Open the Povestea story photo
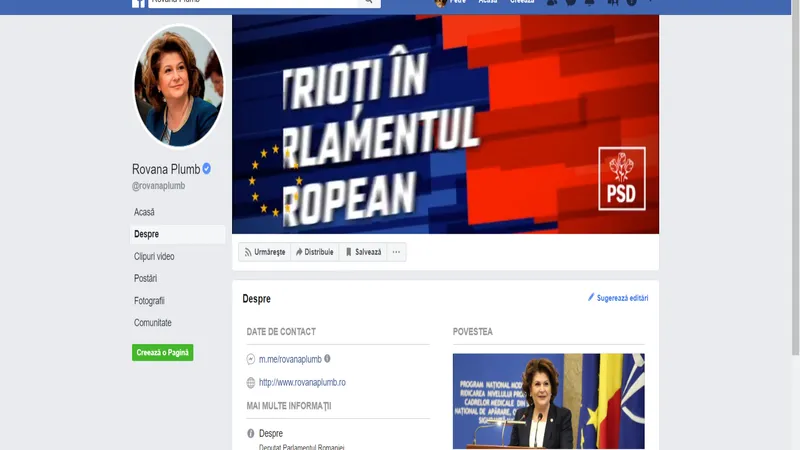The image size is (800, 450). [548, 401]
